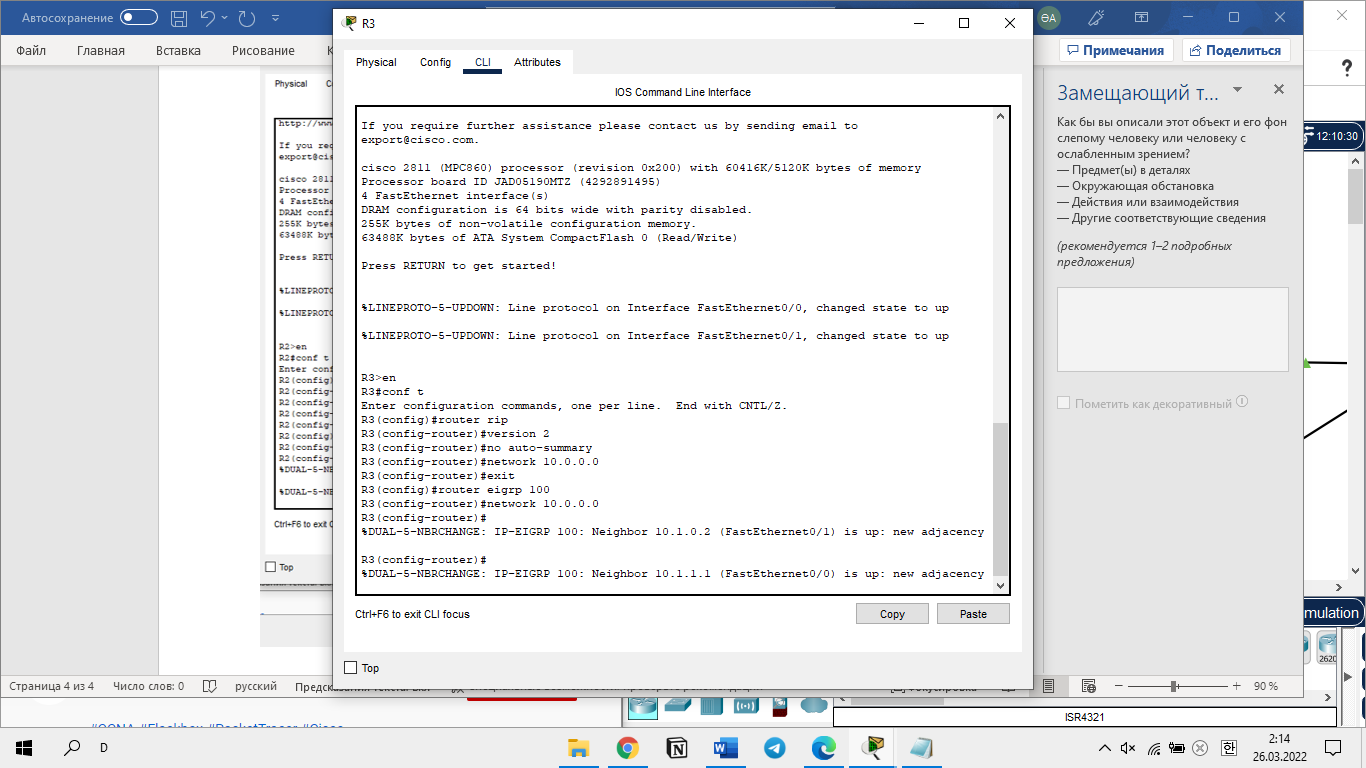The width and height of the screenshot is (1366, 768).
Task: Click the R3 router icon in title bar
Action: 349,23
